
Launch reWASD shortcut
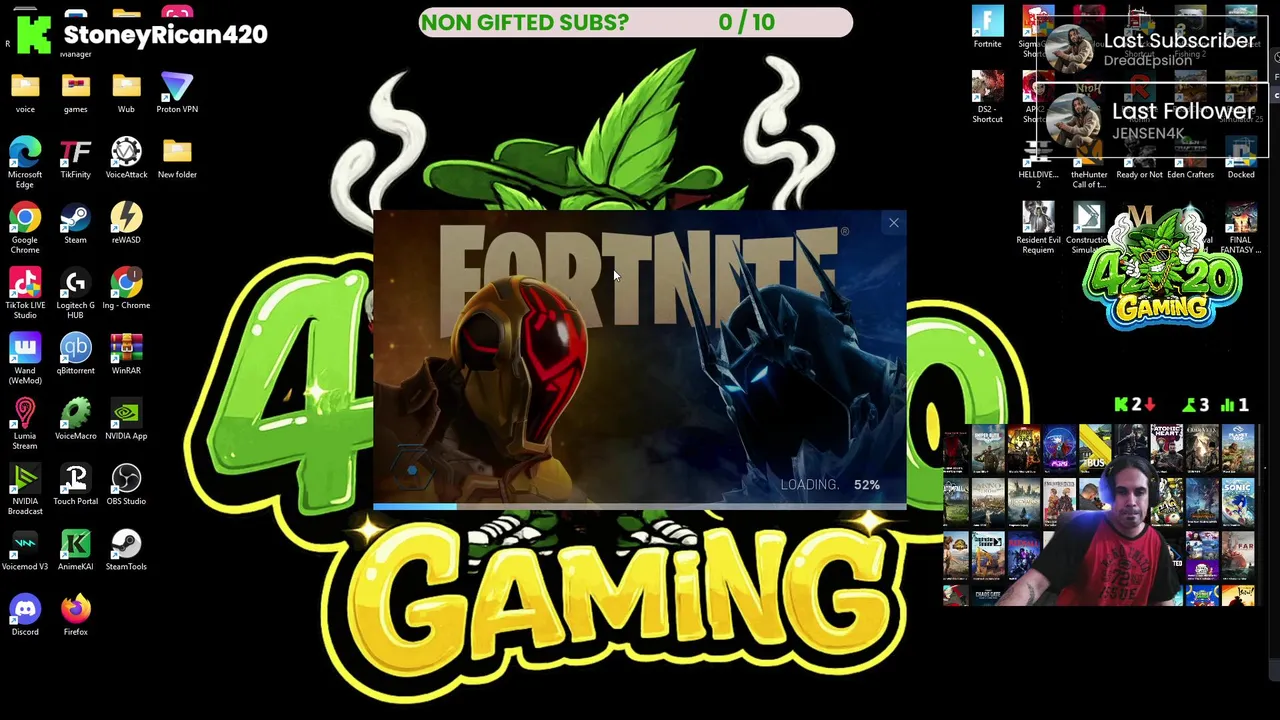[126, 224]
